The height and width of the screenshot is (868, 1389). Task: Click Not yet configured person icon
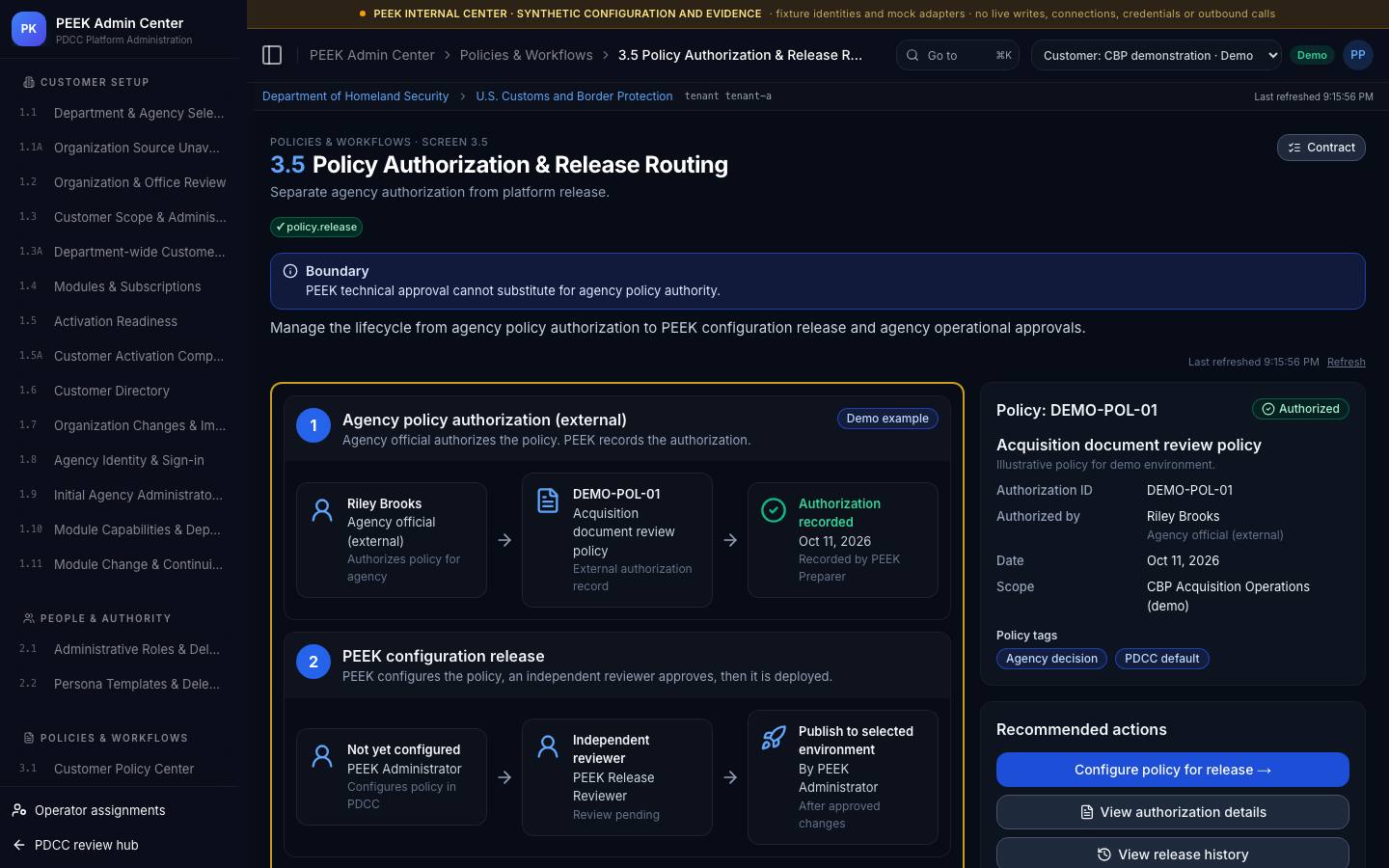(322, 756)
